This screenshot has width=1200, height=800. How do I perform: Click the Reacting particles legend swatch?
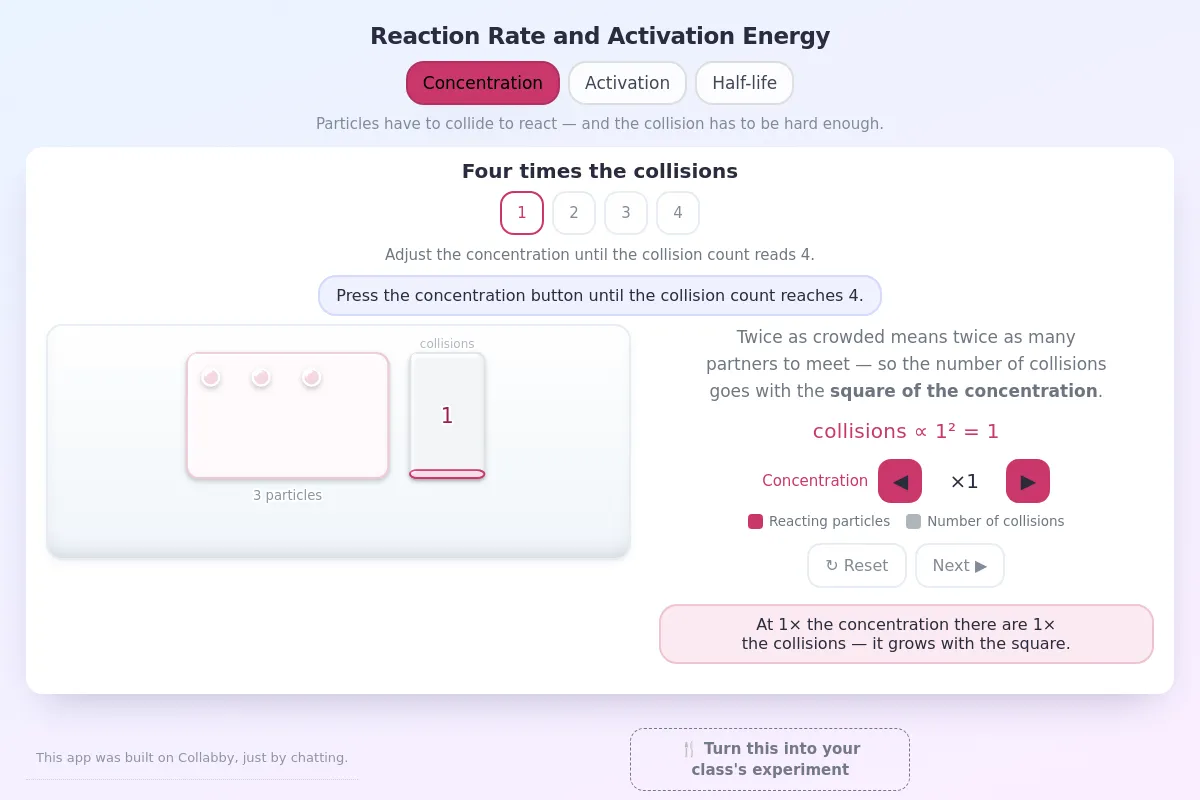coord(755,521)
